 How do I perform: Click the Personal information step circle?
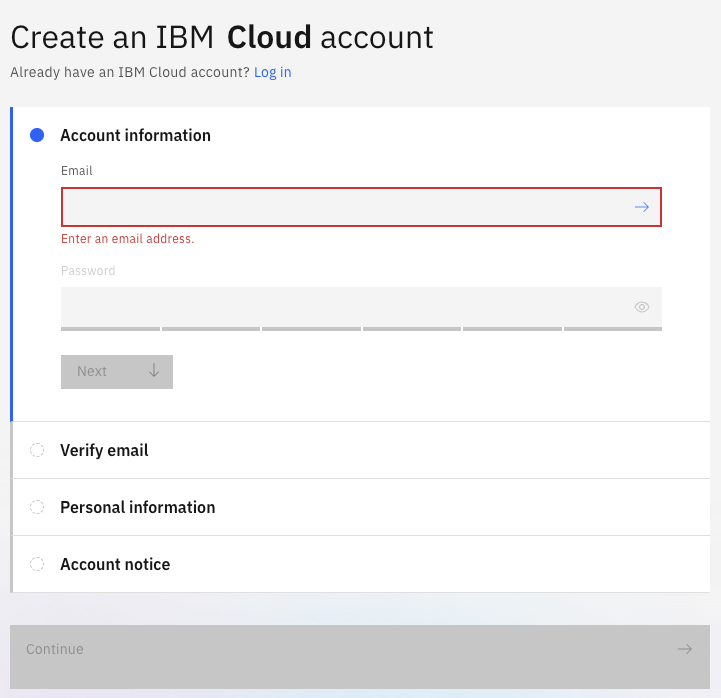(x=37, y=507)
